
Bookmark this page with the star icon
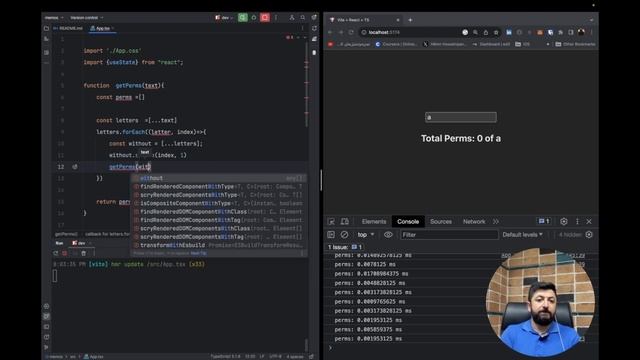(496, 32)
